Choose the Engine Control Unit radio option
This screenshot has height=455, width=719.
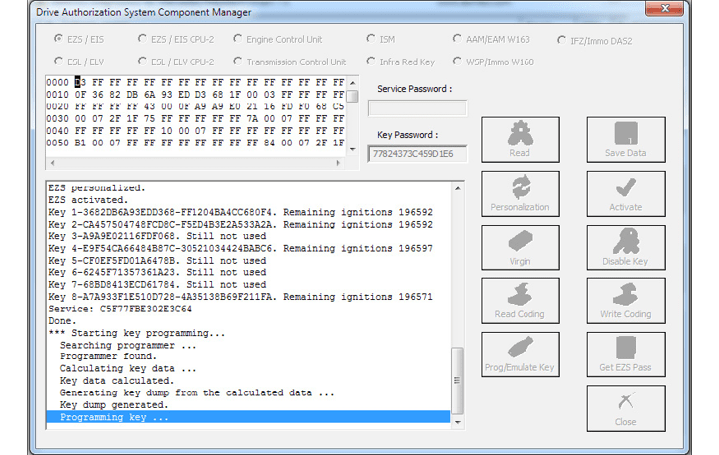point(238,40)
